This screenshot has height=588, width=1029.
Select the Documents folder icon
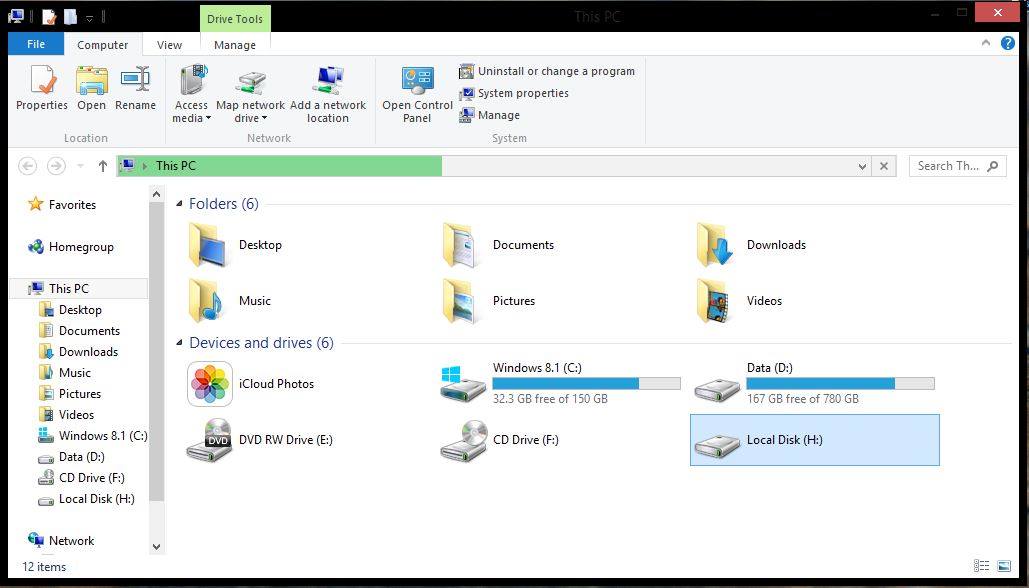click(x=461, y=245)
